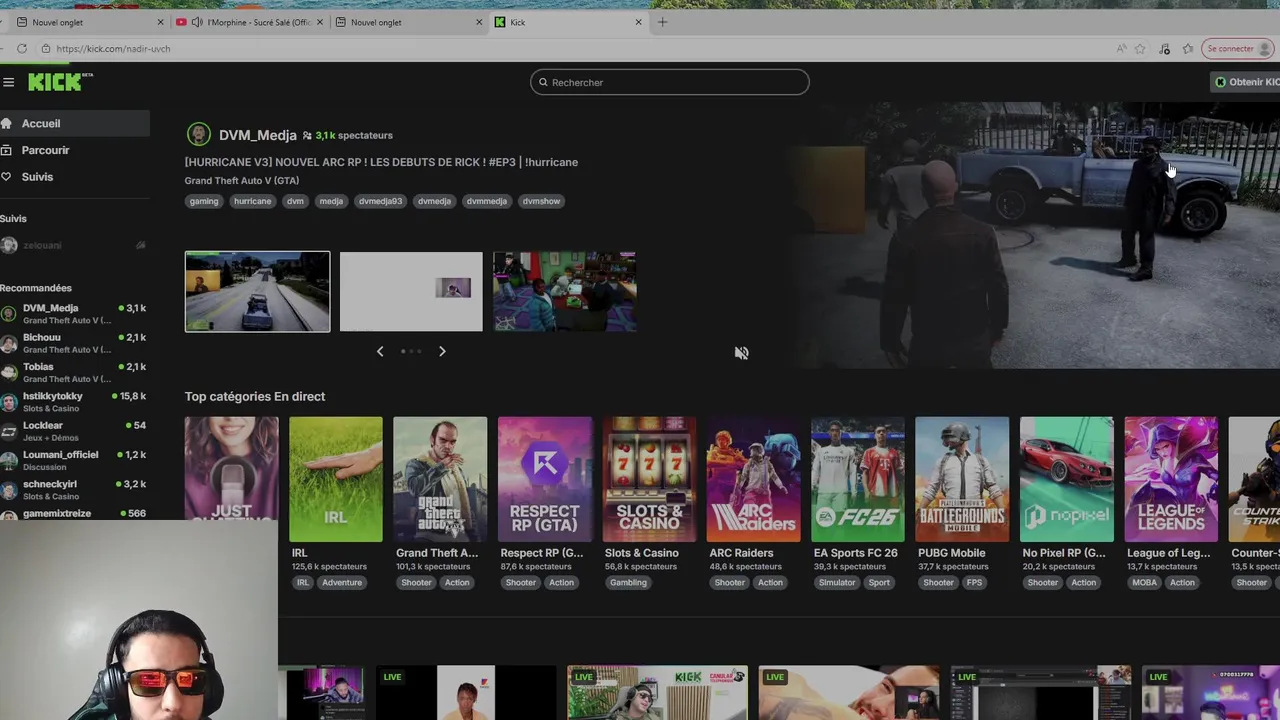View site information lock icon
This screenshot has height=720, width=1280.
pyautogui.click(x=47, y=48)
